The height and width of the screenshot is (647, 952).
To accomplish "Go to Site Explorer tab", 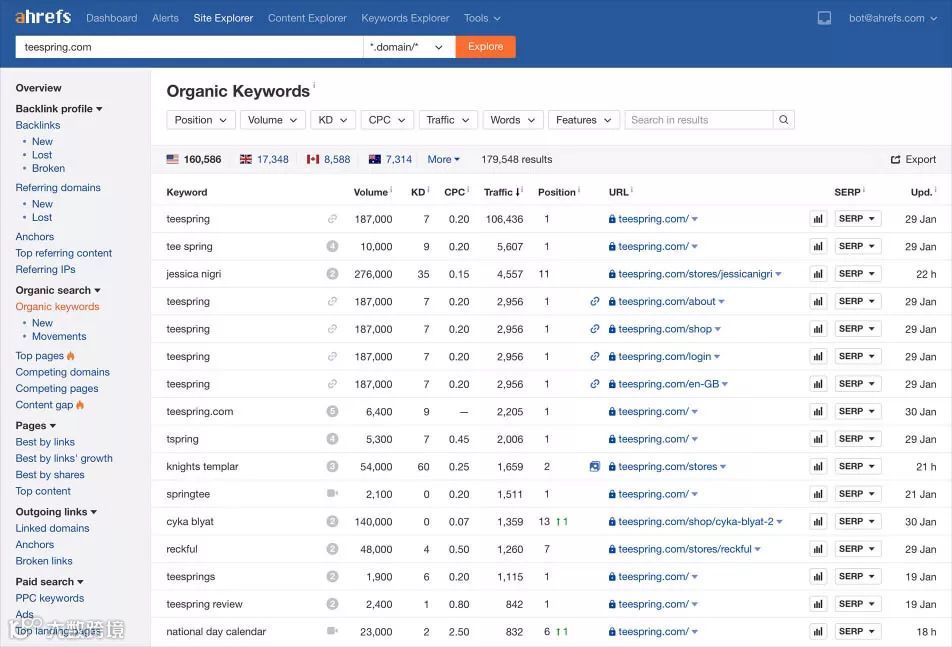I will coord(223,18).
